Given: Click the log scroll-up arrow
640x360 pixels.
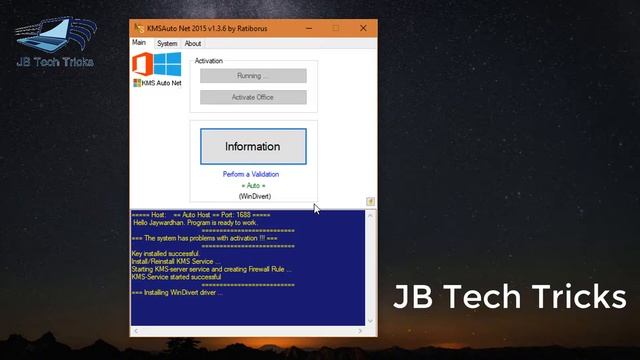Looking at the screenshot, I should 370,216.
